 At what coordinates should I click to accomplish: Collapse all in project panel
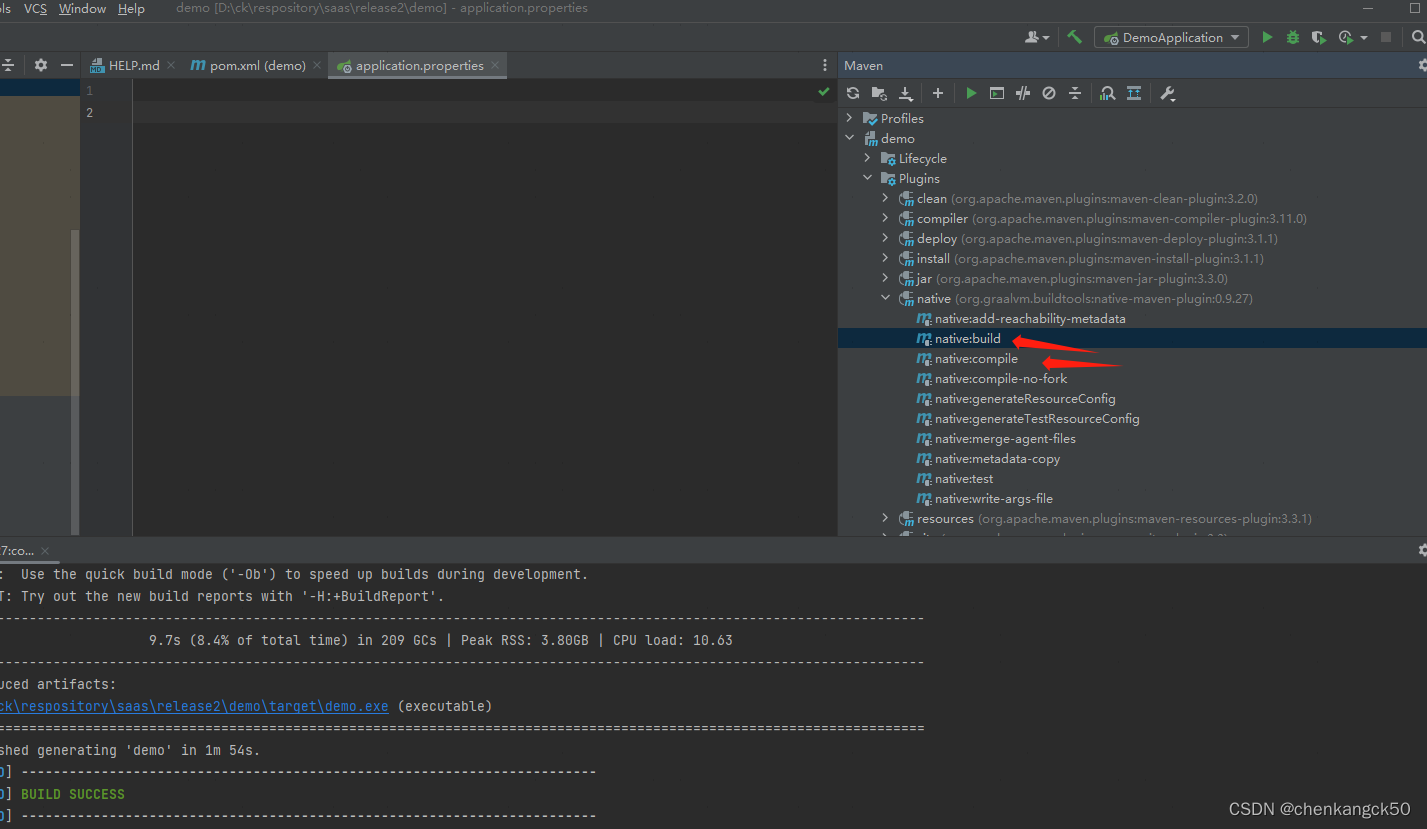[x=8, y=65]
